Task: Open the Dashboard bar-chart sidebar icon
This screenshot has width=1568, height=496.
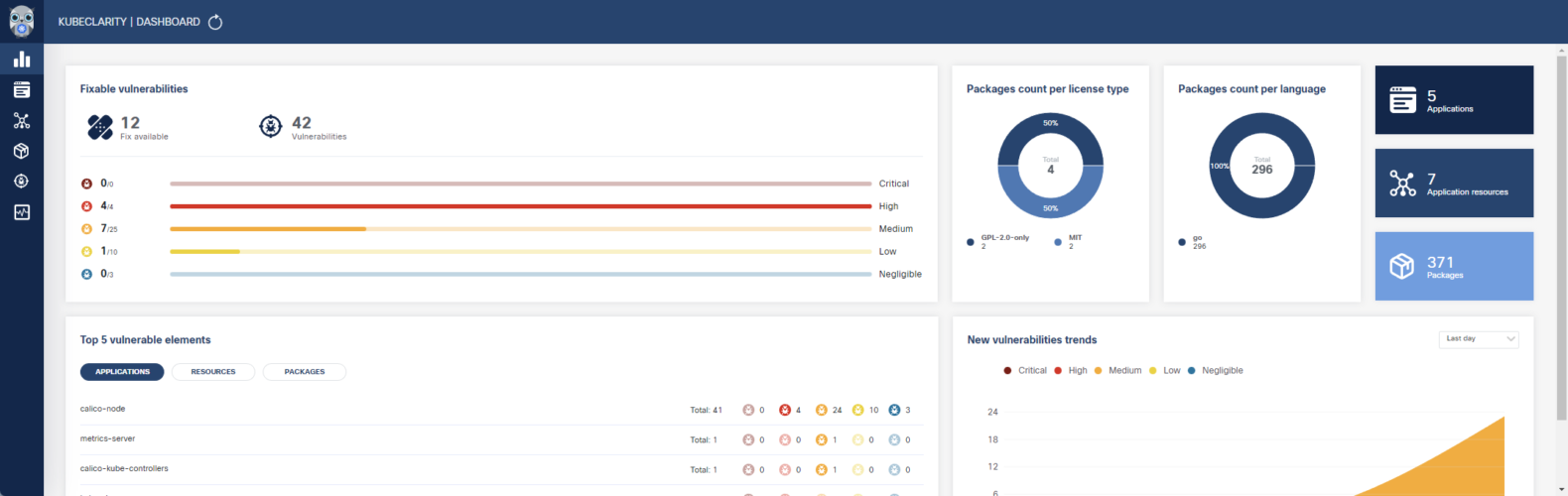Action: click(21, 60)
